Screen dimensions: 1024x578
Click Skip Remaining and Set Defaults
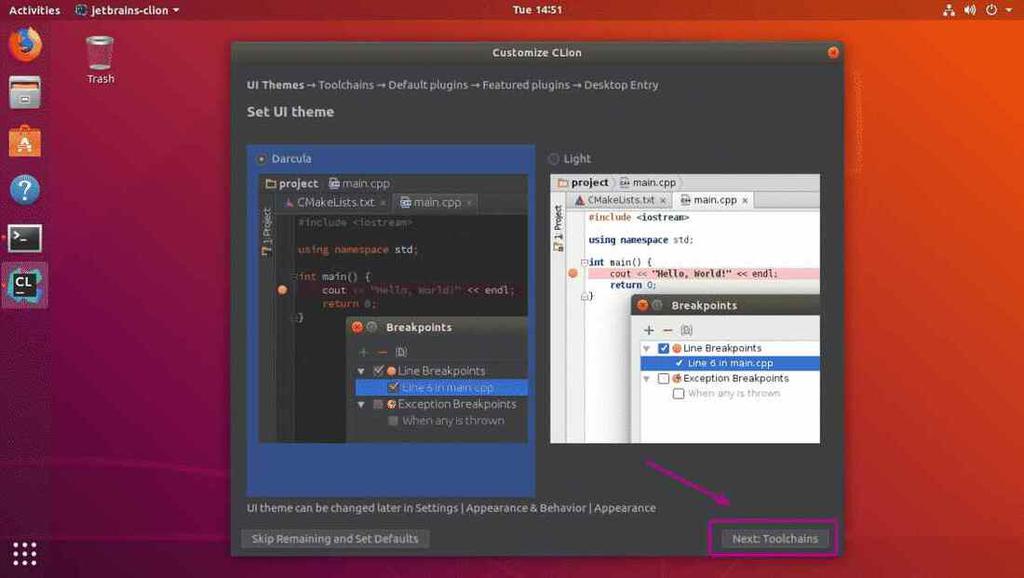[x=335, y=539]
